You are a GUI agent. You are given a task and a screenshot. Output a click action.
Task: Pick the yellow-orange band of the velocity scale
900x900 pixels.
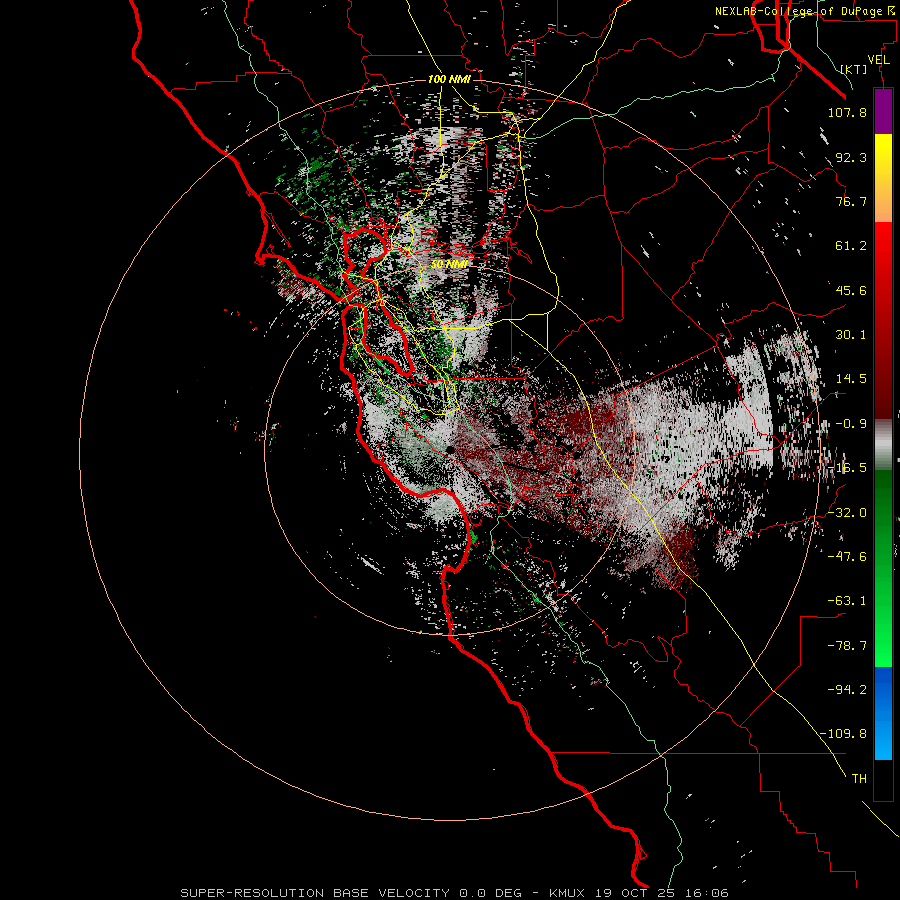(x=883, y=178)
